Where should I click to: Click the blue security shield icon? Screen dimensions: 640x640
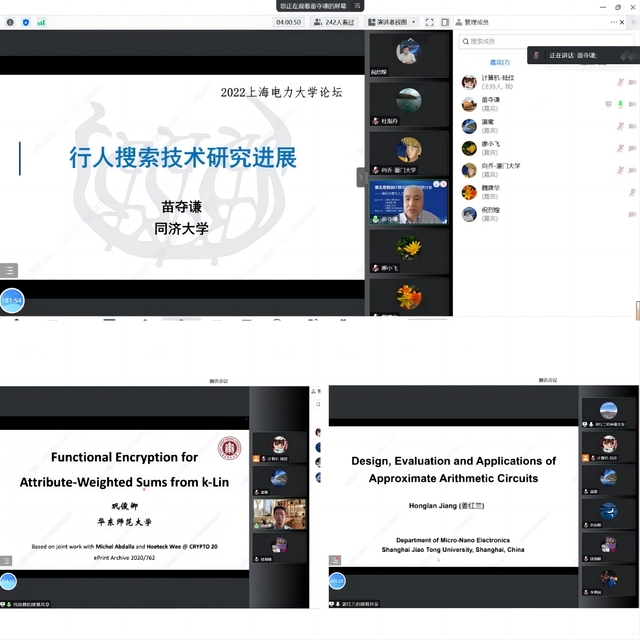[25, 21]
